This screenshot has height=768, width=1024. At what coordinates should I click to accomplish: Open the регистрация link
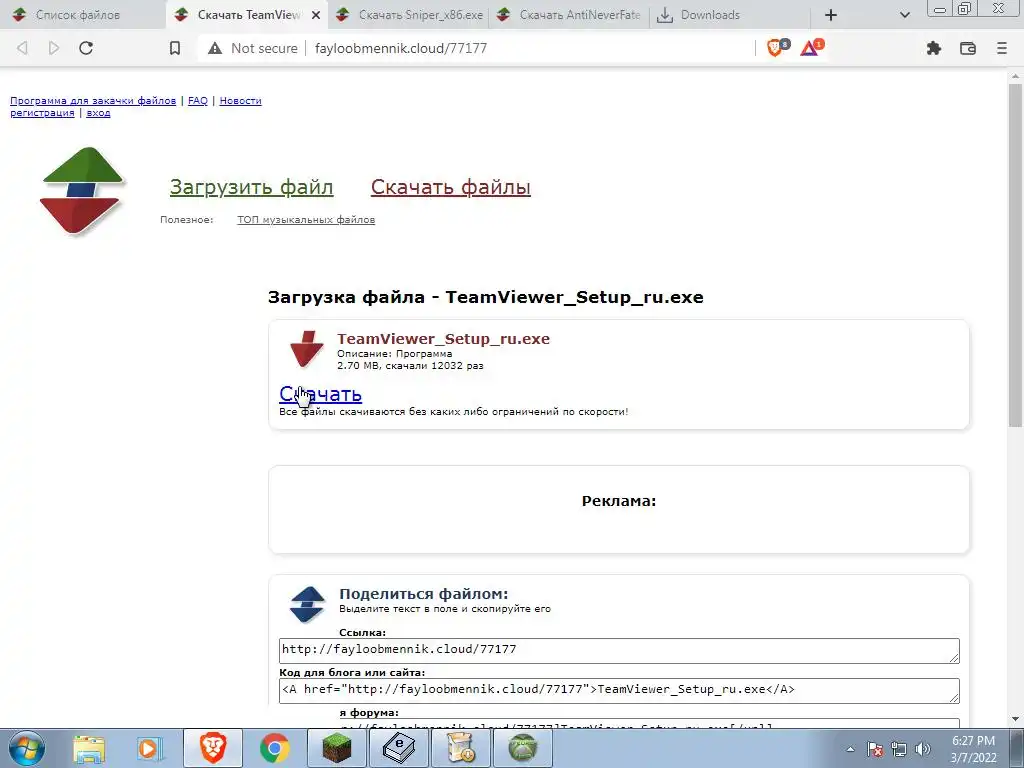pos(42,112)
